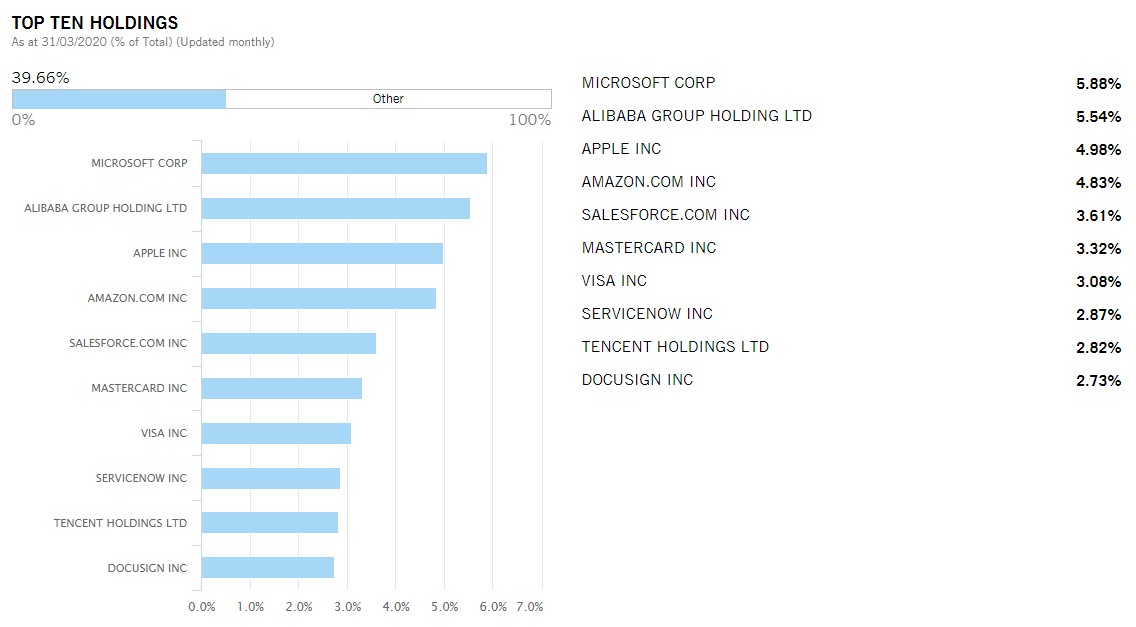Click Tencent Holdings Ltd in the right list
The image size is (1136, 627).
(x=675, y=347)
